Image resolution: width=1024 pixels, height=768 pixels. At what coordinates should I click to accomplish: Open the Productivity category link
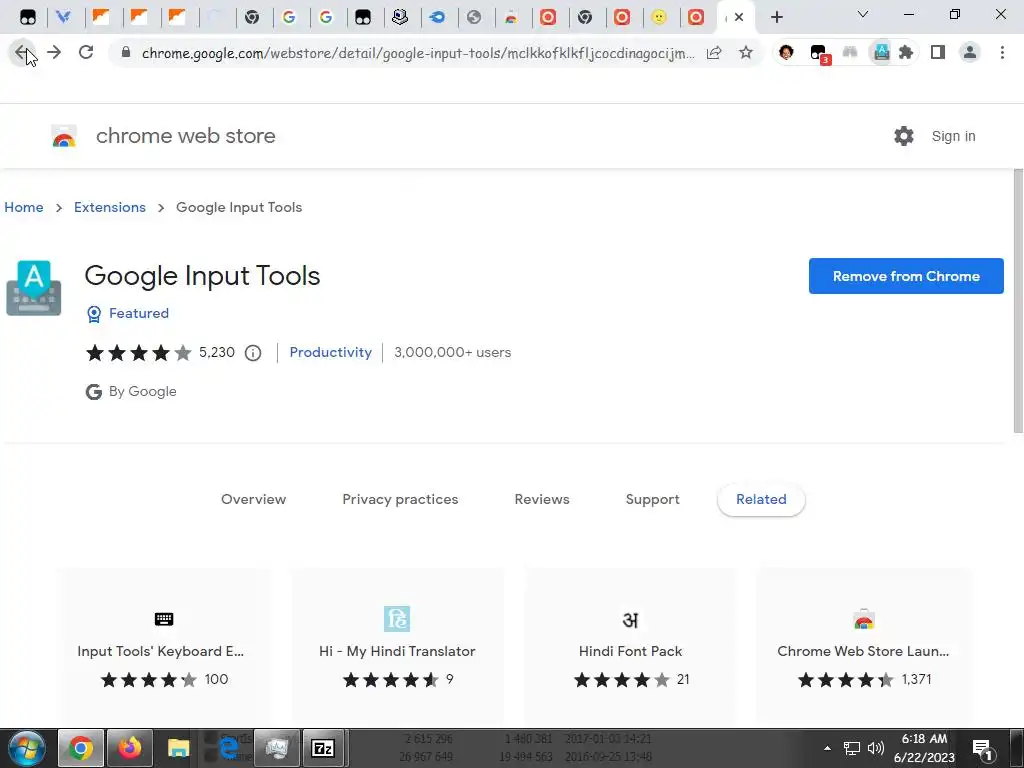330,353
